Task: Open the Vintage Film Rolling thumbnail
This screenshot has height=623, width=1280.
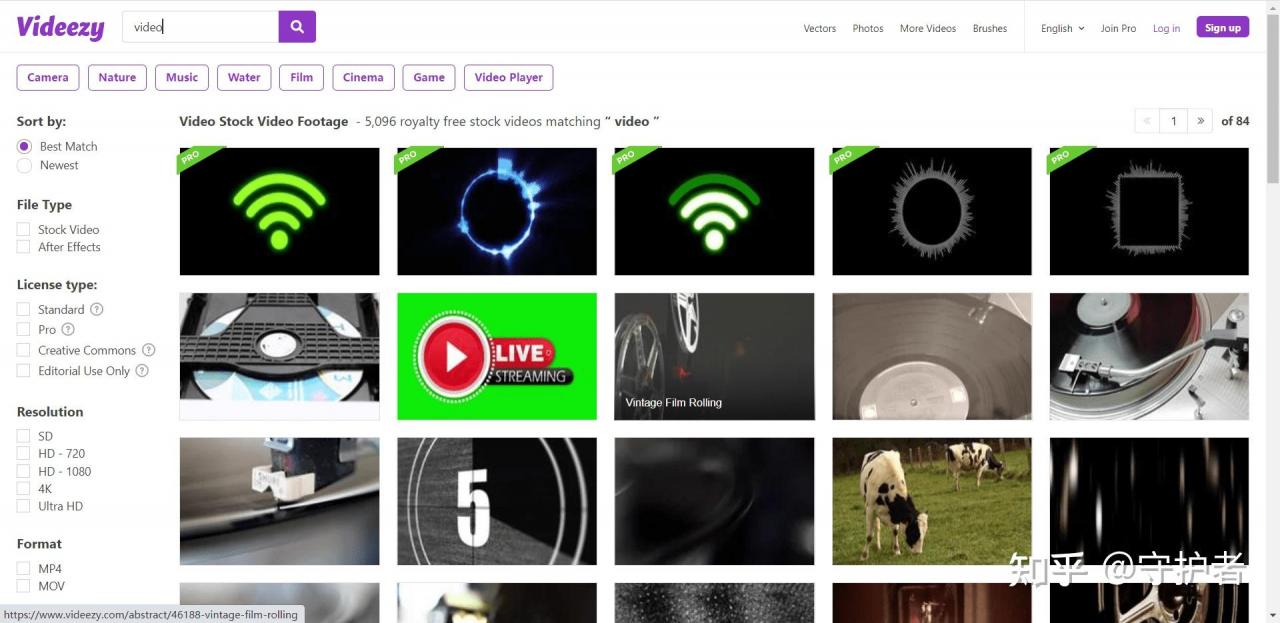Action: pos(714,356)
